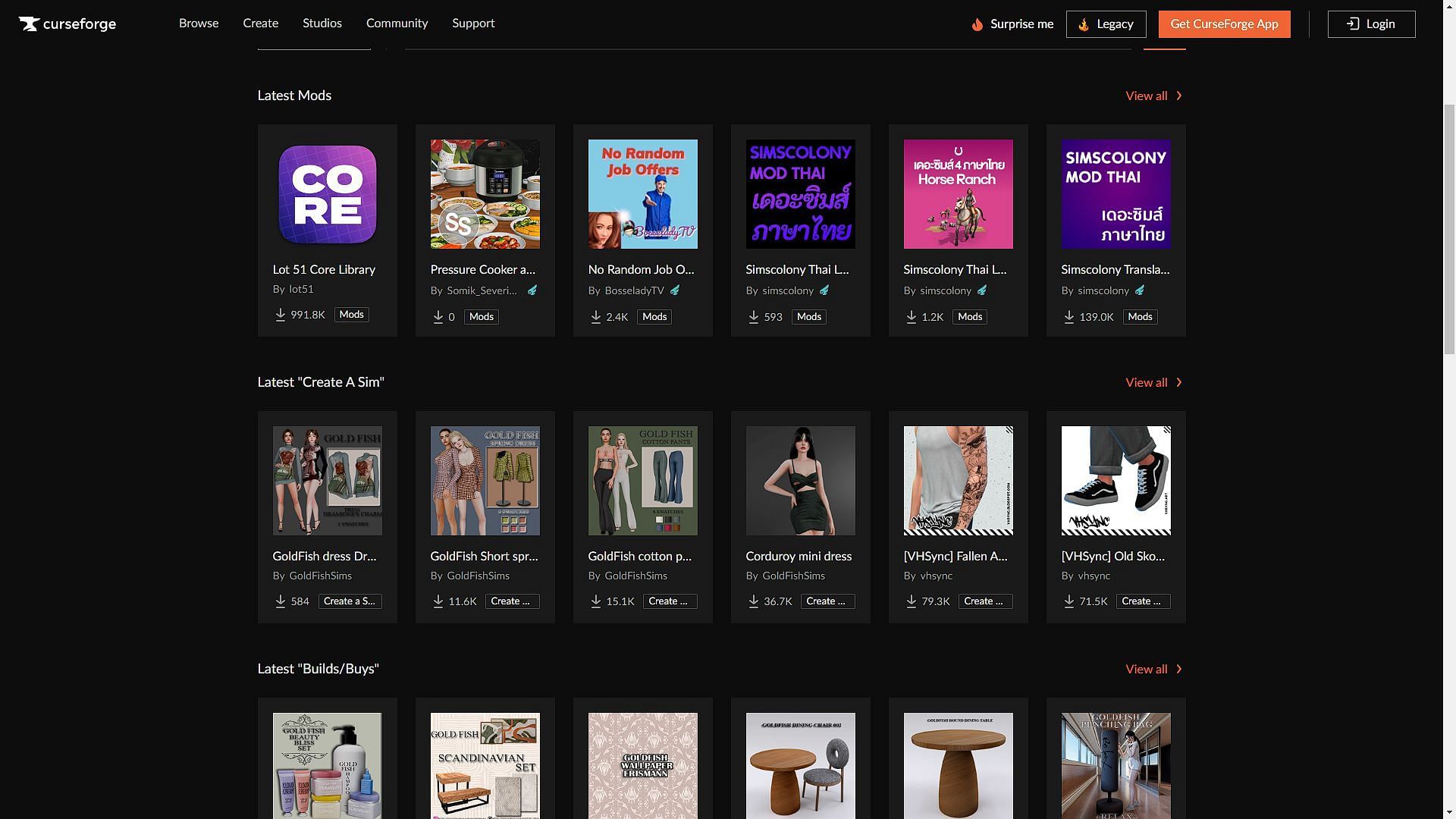
Task: Click download icon on Pressure Cooker card
Action: [438, 317]
